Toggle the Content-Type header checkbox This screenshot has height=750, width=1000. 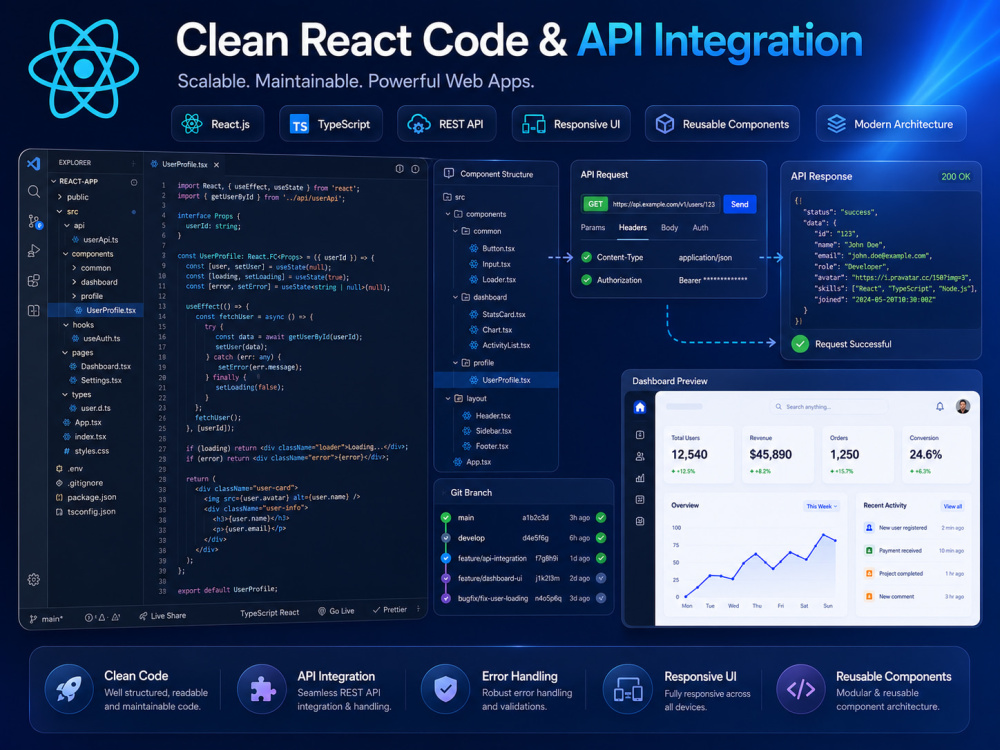click(587, 258)
